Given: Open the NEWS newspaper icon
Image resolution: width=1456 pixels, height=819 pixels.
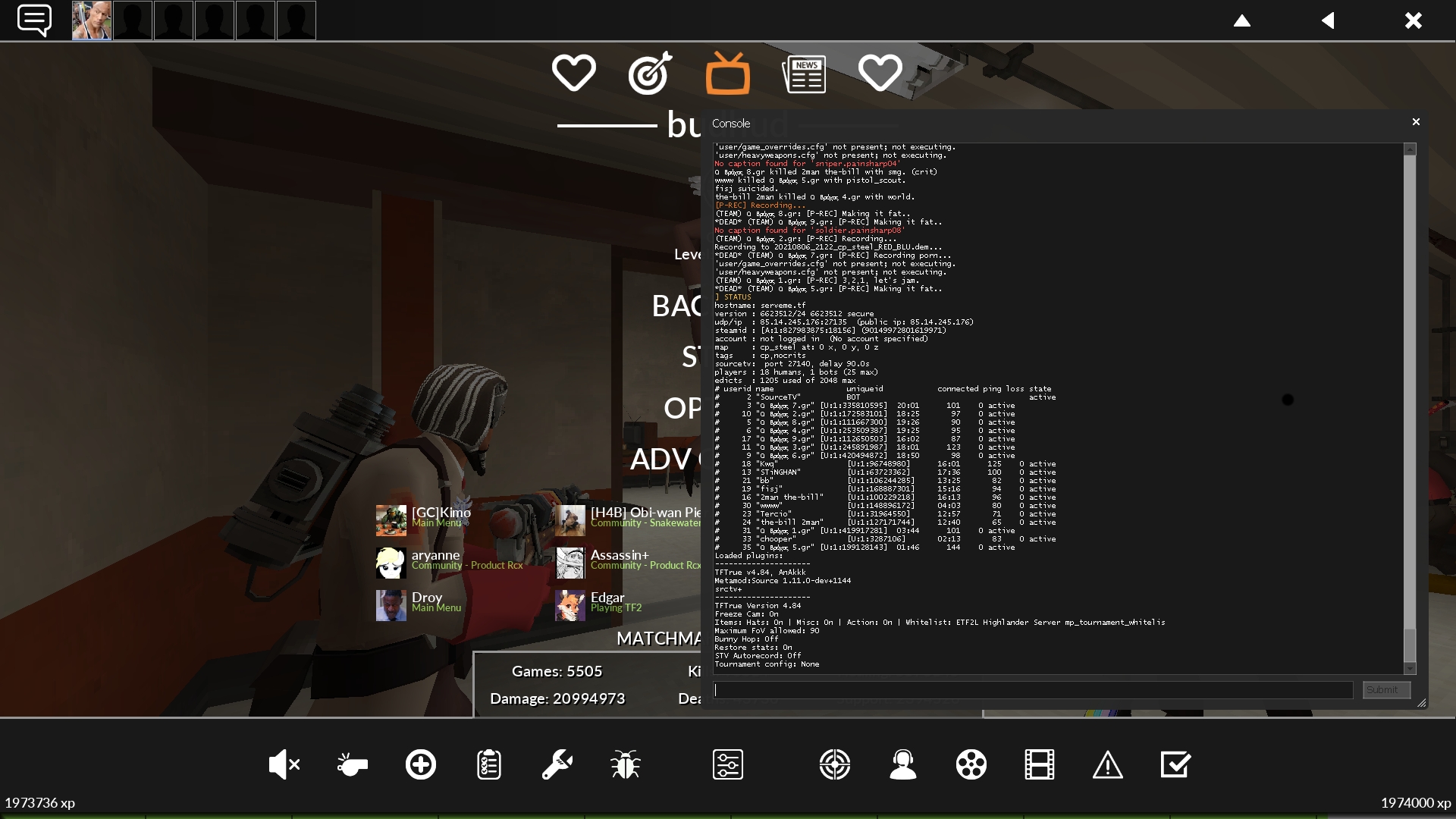Looking at the screenshot, I should tap(804, 74).
